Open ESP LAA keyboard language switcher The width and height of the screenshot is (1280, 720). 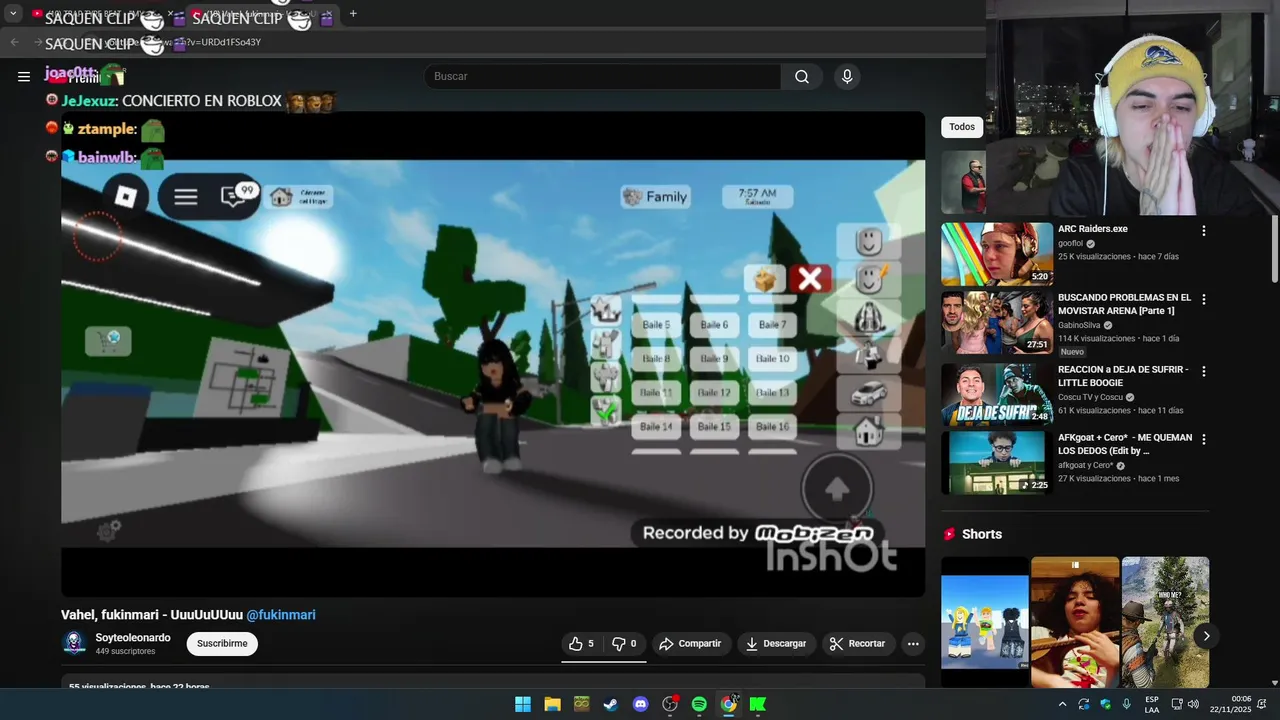[x=1152, y=704]
